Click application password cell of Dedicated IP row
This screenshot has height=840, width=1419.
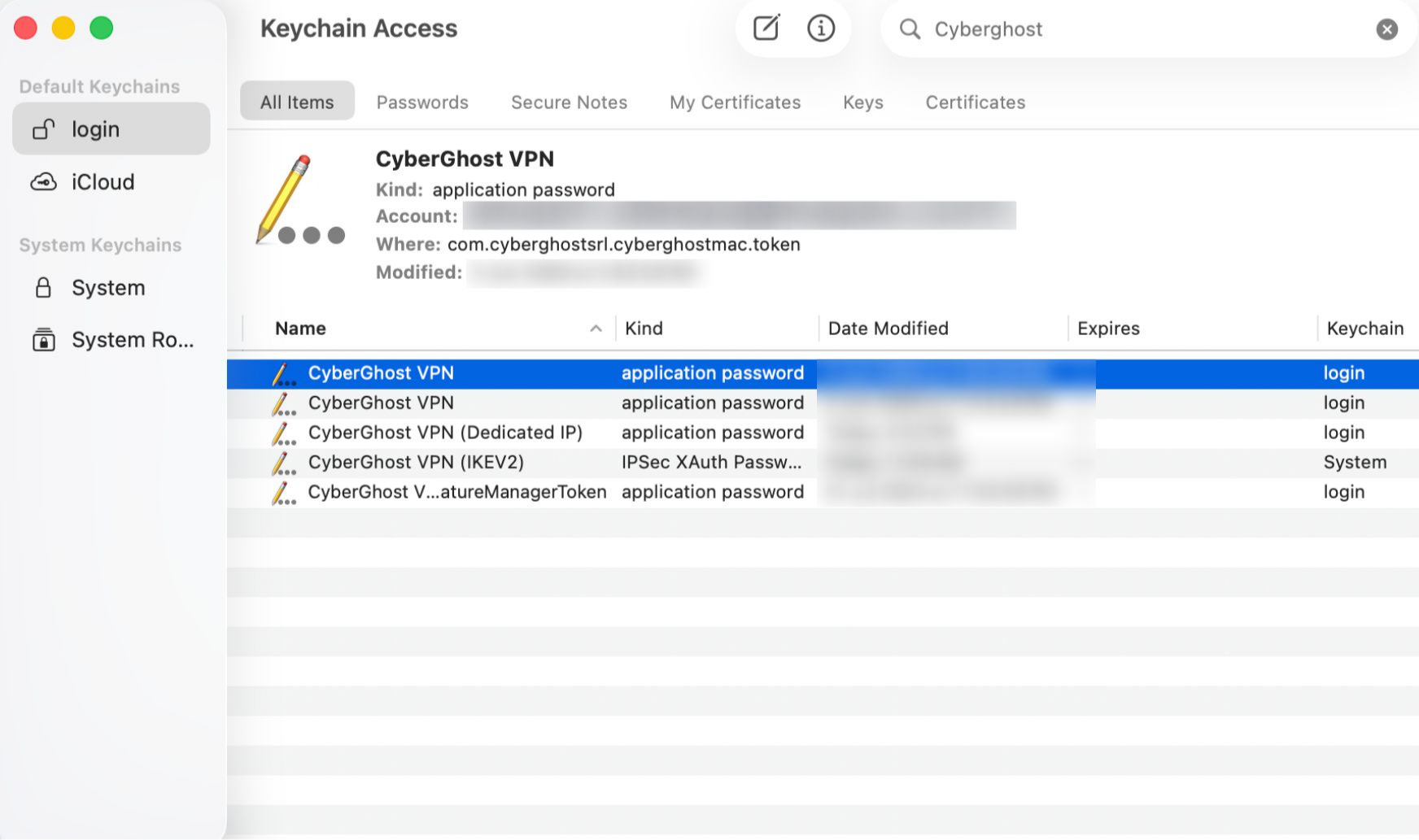(712, 433)
